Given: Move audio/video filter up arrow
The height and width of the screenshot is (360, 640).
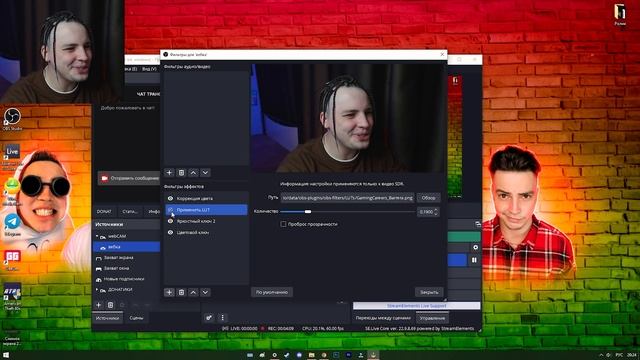Looking at the screenshot, I should pyautogui.click(x=193, y=173).
